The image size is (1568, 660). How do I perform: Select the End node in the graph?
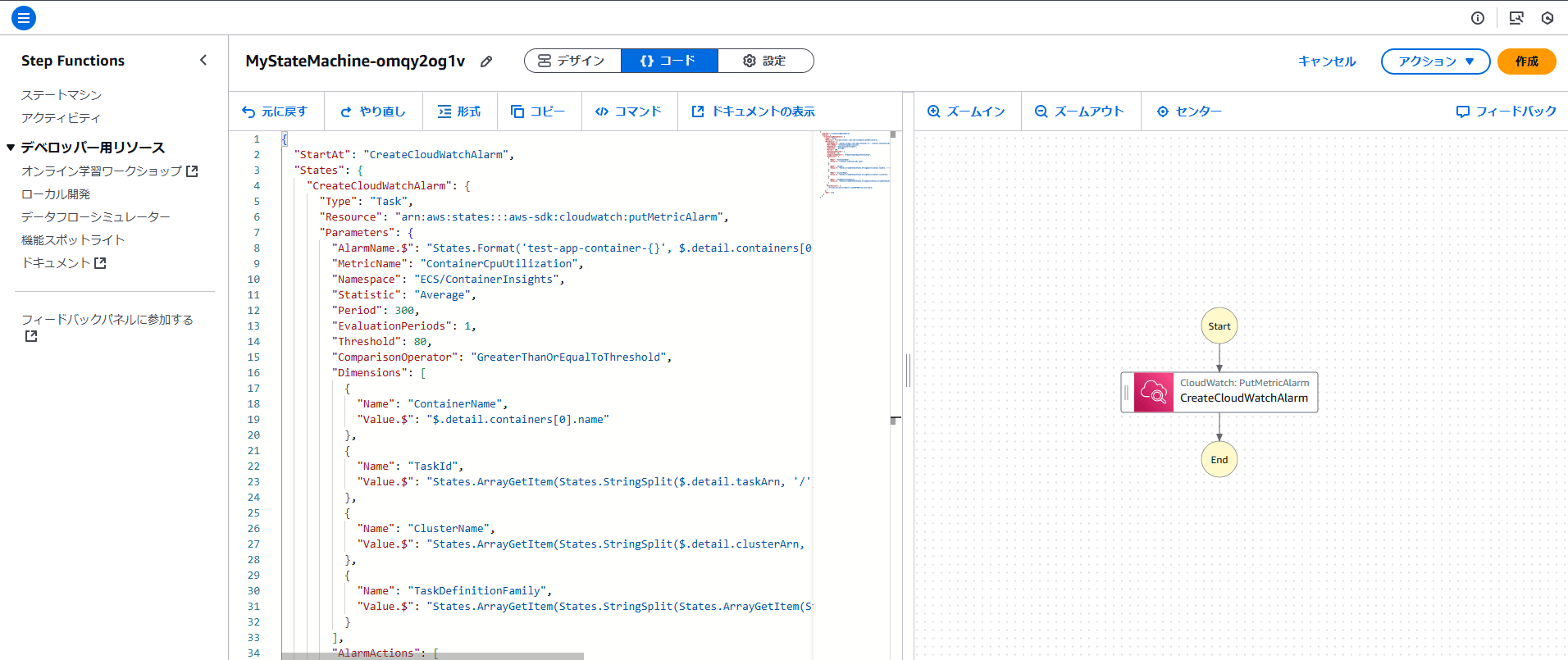click(x=1219, y=460)
